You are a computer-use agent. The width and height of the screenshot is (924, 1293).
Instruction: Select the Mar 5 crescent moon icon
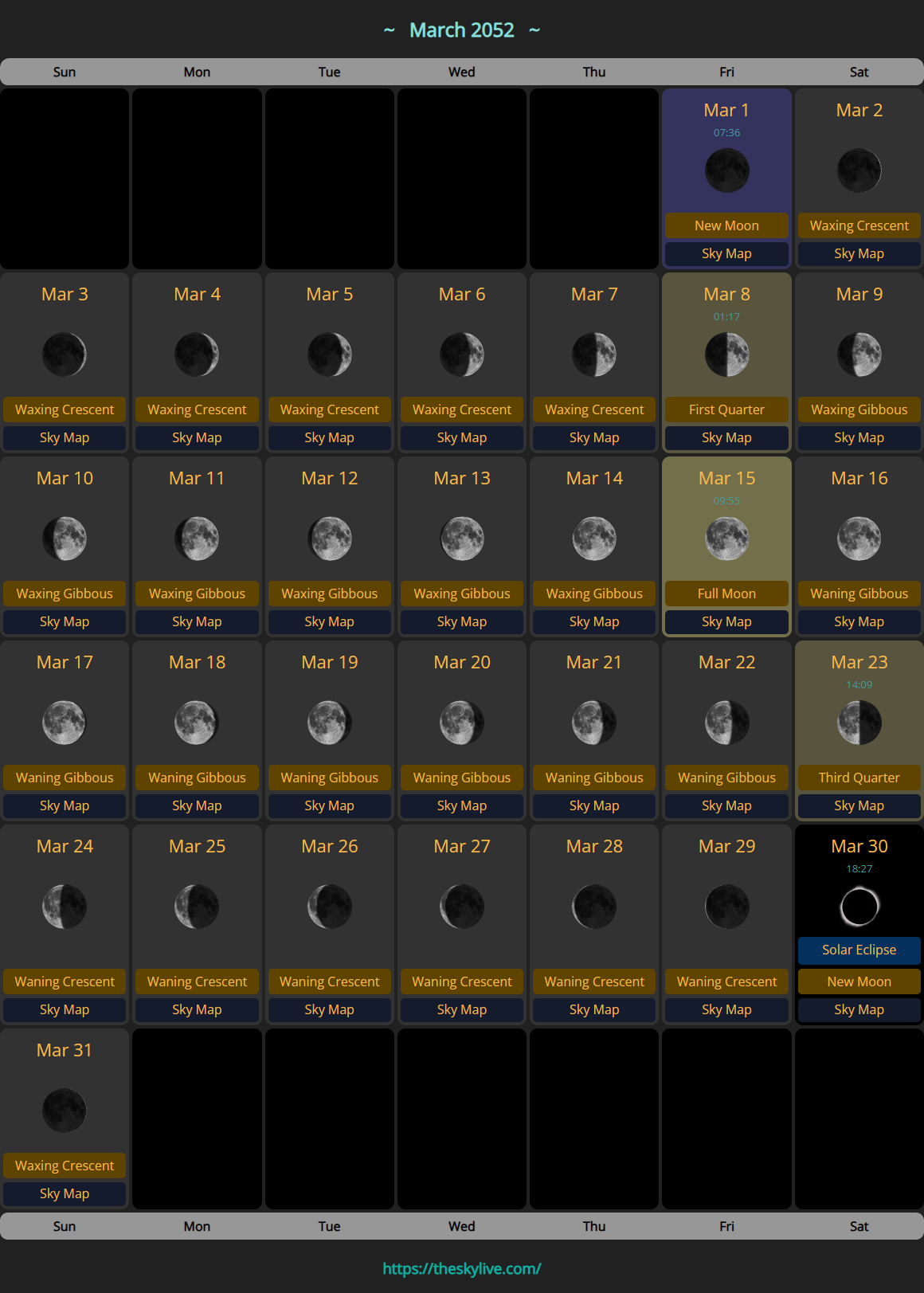(x=329, y=355)
